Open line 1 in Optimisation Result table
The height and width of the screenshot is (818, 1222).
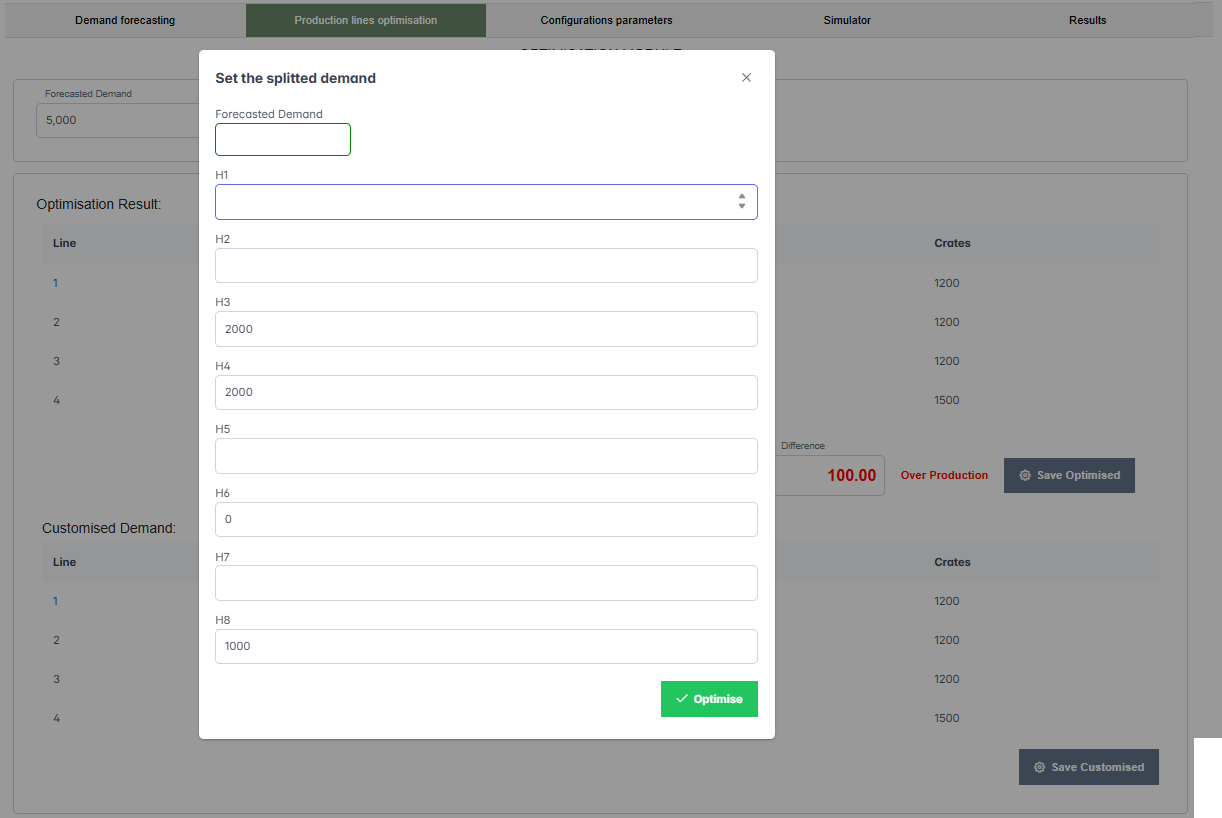tap(55, 283)
